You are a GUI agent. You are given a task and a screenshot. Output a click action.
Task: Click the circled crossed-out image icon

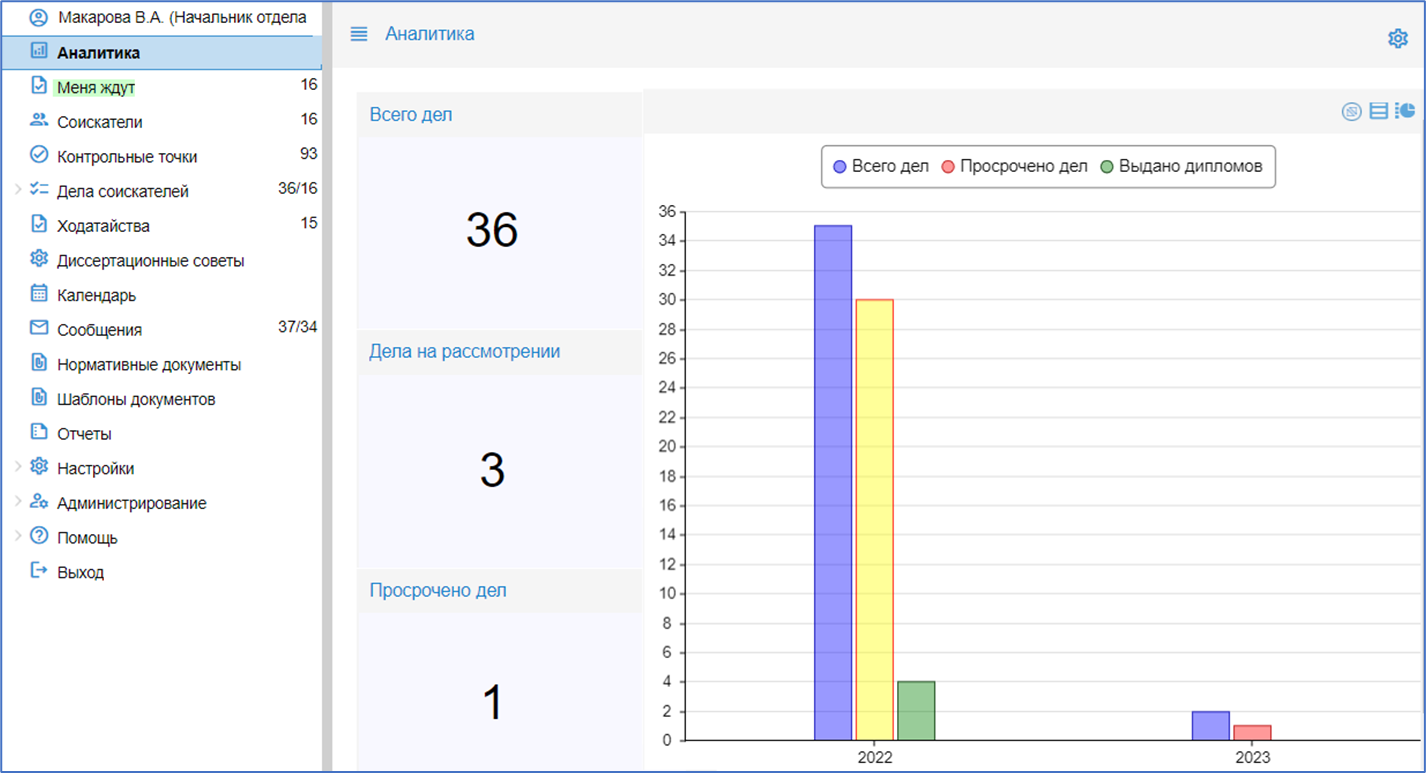click(1351, 111)
